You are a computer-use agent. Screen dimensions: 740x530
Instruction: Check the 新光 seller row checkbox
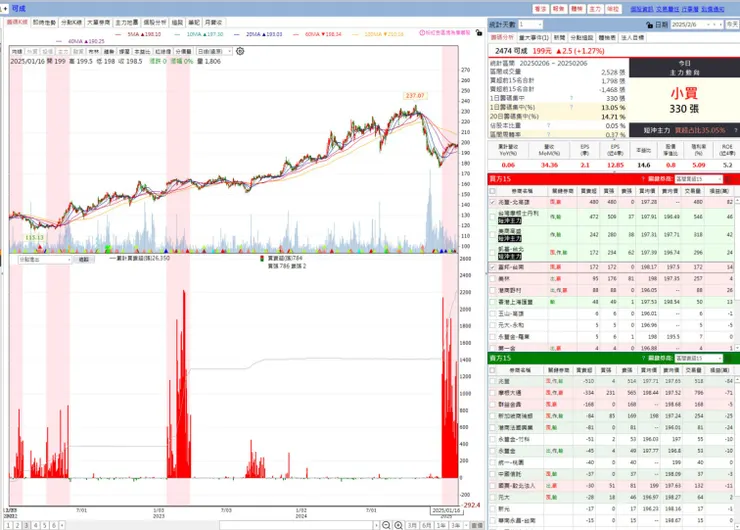[x=493, y=509]
